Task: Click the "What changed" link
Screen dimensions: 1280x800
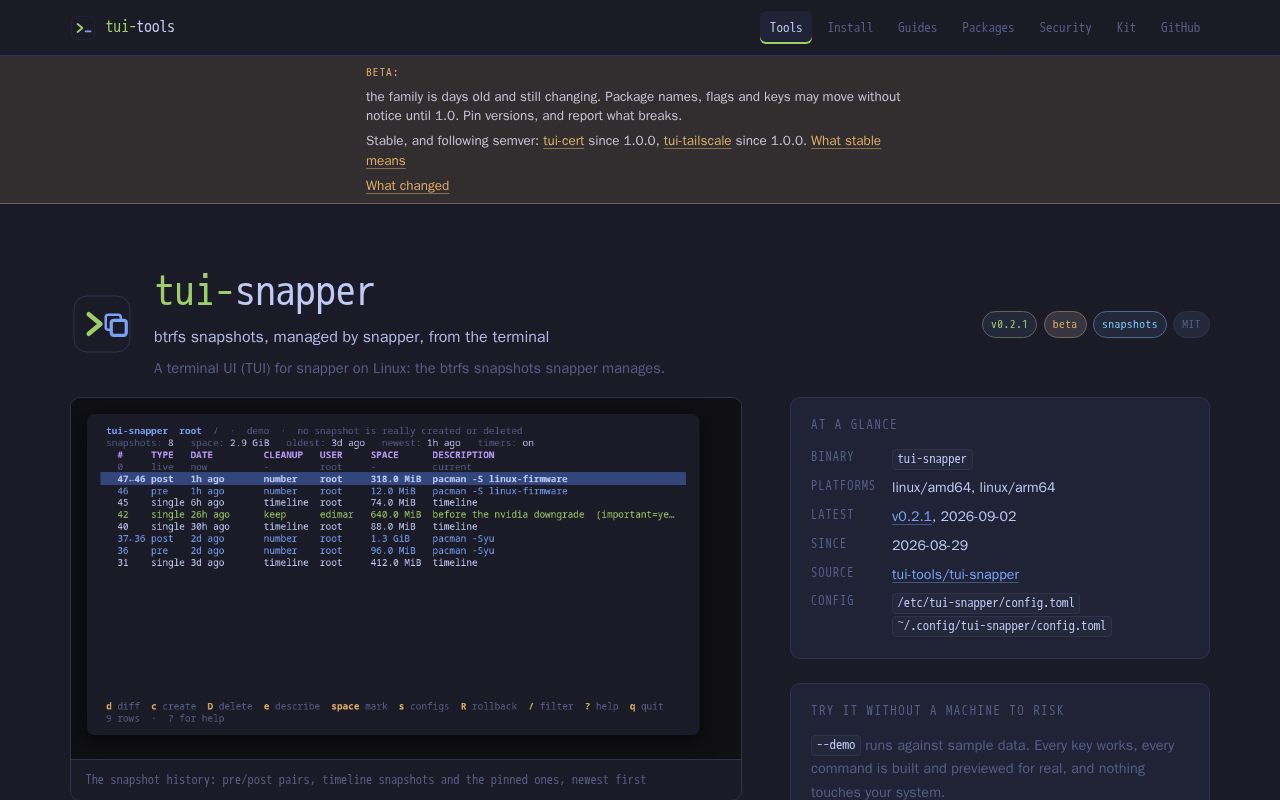Action: click(407, 186)
